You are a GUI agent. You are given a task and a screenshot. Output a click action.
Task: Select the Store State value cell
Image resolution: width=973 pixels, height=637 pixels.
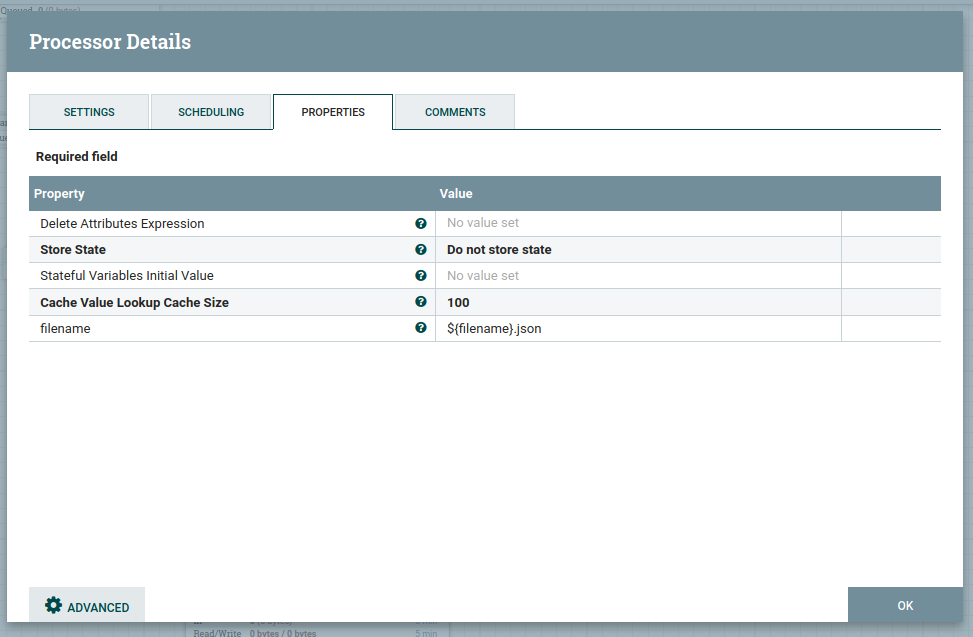pos(638,250)
